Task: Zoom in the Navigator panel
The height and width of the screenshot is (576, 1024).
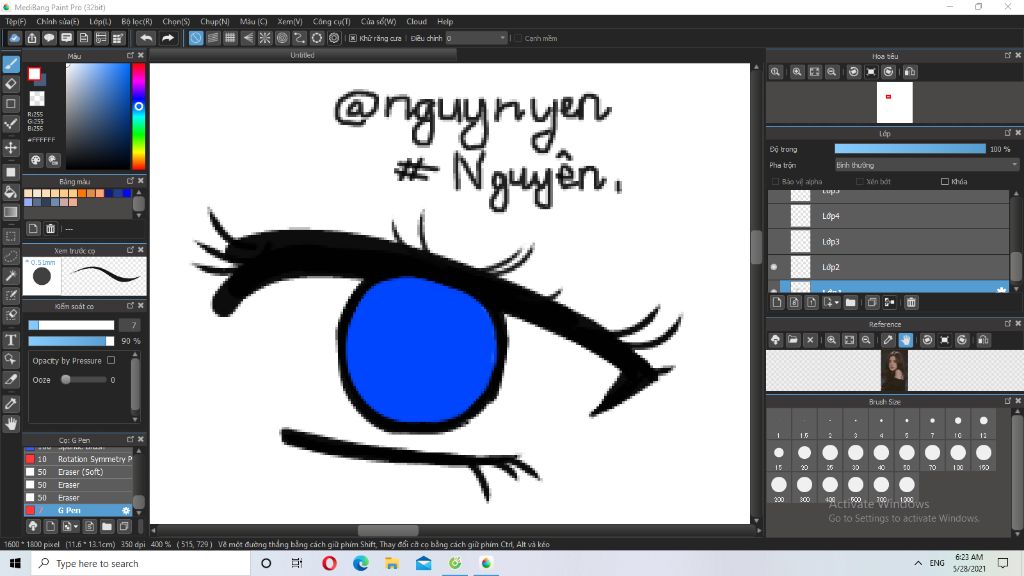Action: pyautogui.click(x=797, y=72)
